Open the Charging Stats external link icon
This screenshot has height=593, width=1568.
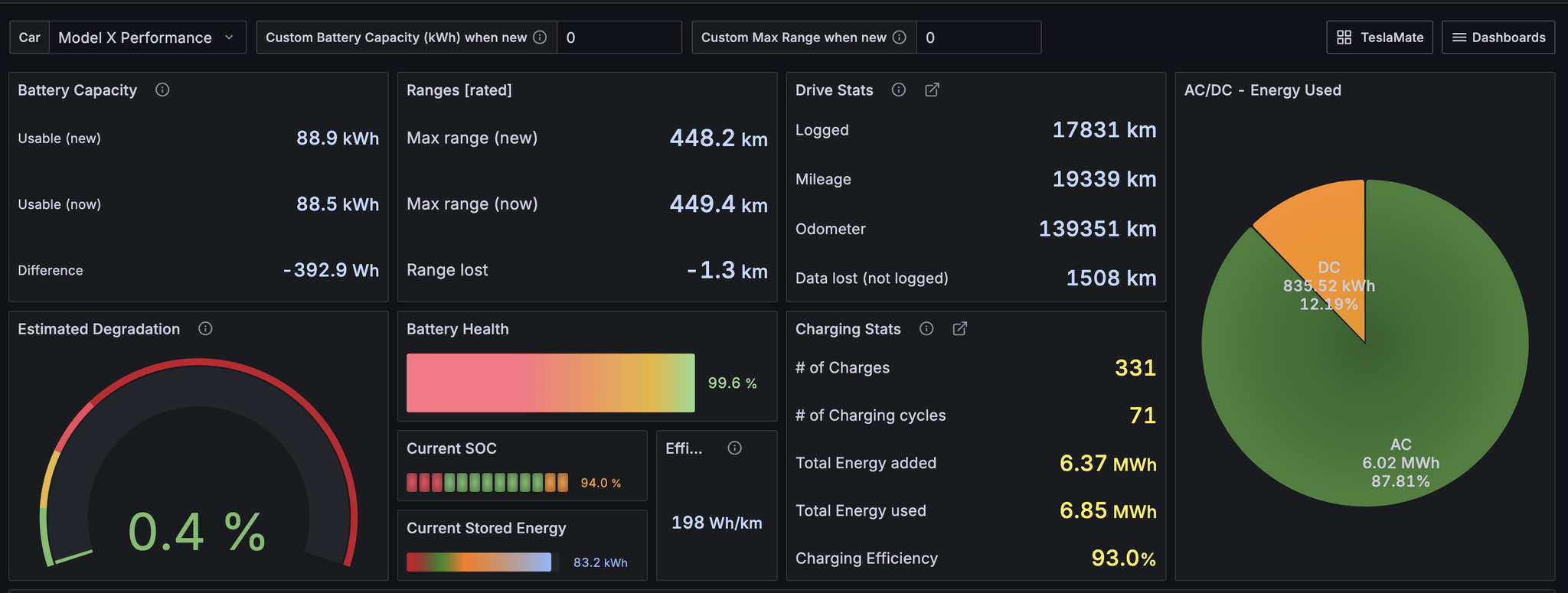(x=959, y=329)
